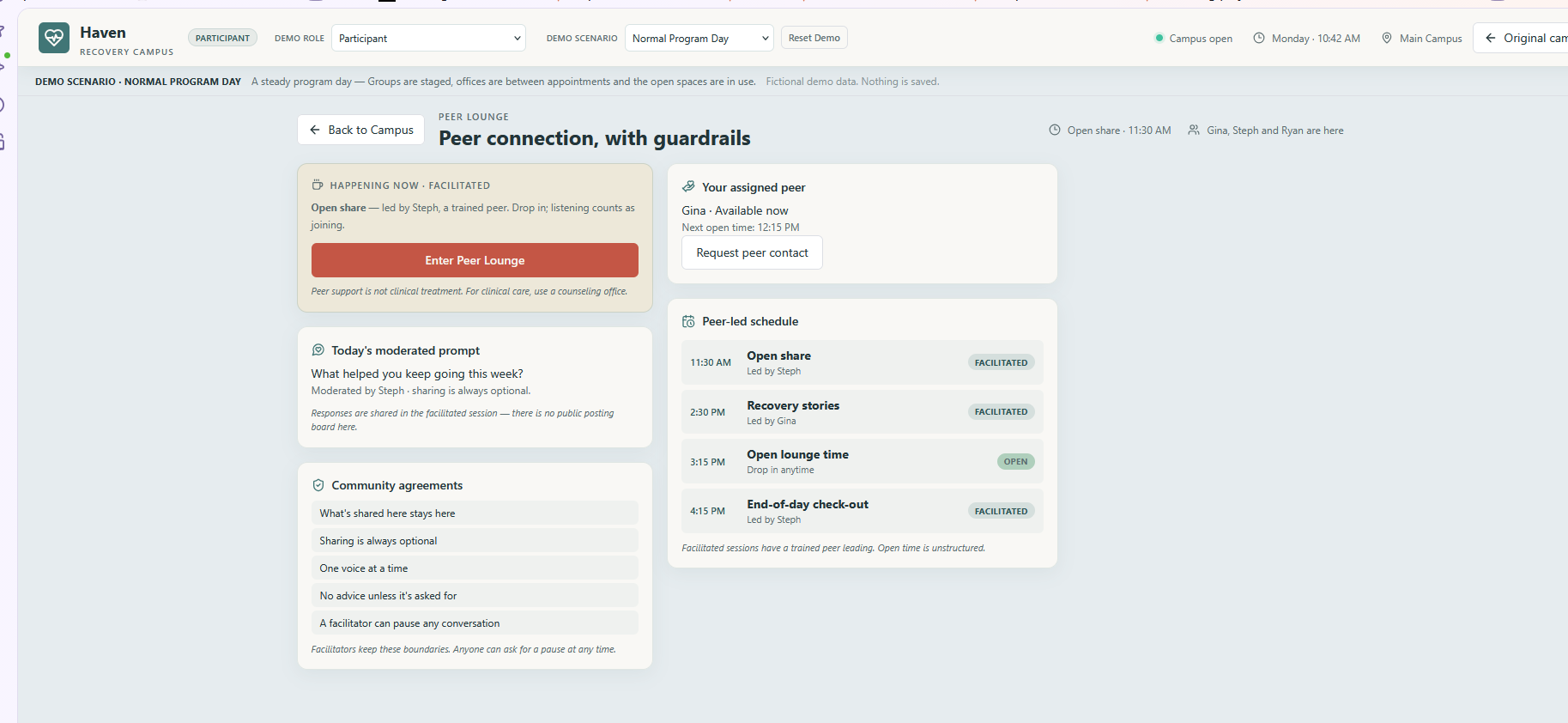Click the Main Campus label in the header
Image resolution: width=1568 pixels, height=723 pixels.
[1431, 38]
